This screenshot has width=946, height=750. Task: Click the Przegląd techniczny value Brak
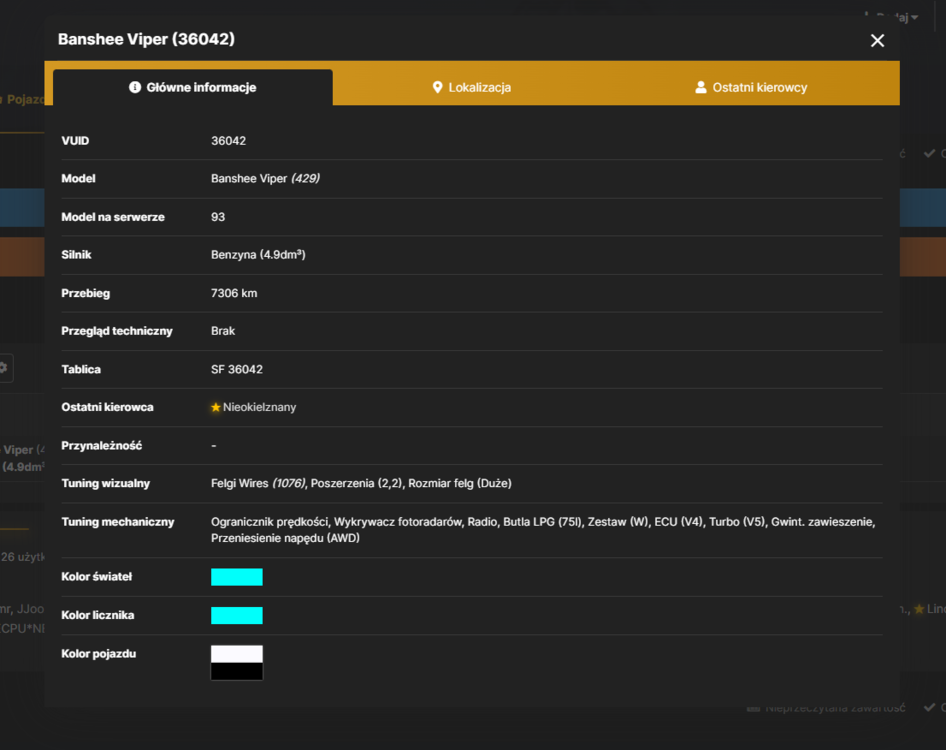coord(223,331)
